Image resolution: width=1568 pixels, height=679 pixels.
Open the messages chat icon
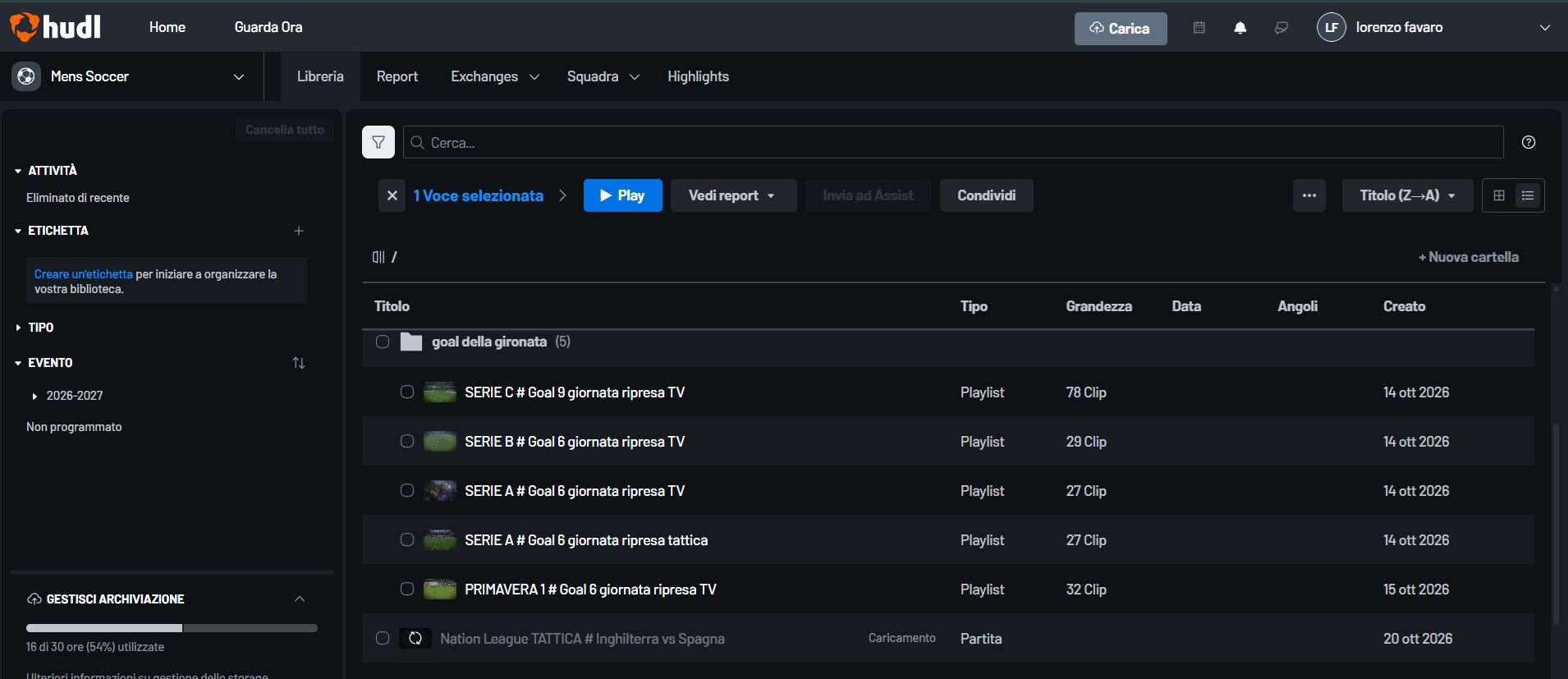click(x=1281, y=28)
